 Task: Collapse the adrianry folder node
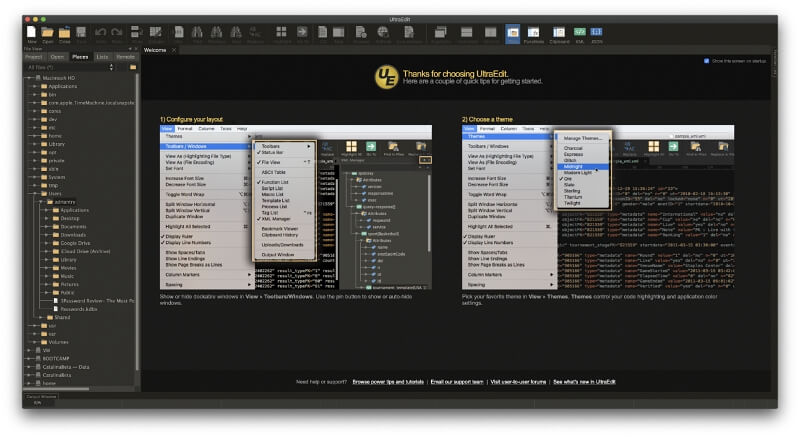(x=42, y=202)
